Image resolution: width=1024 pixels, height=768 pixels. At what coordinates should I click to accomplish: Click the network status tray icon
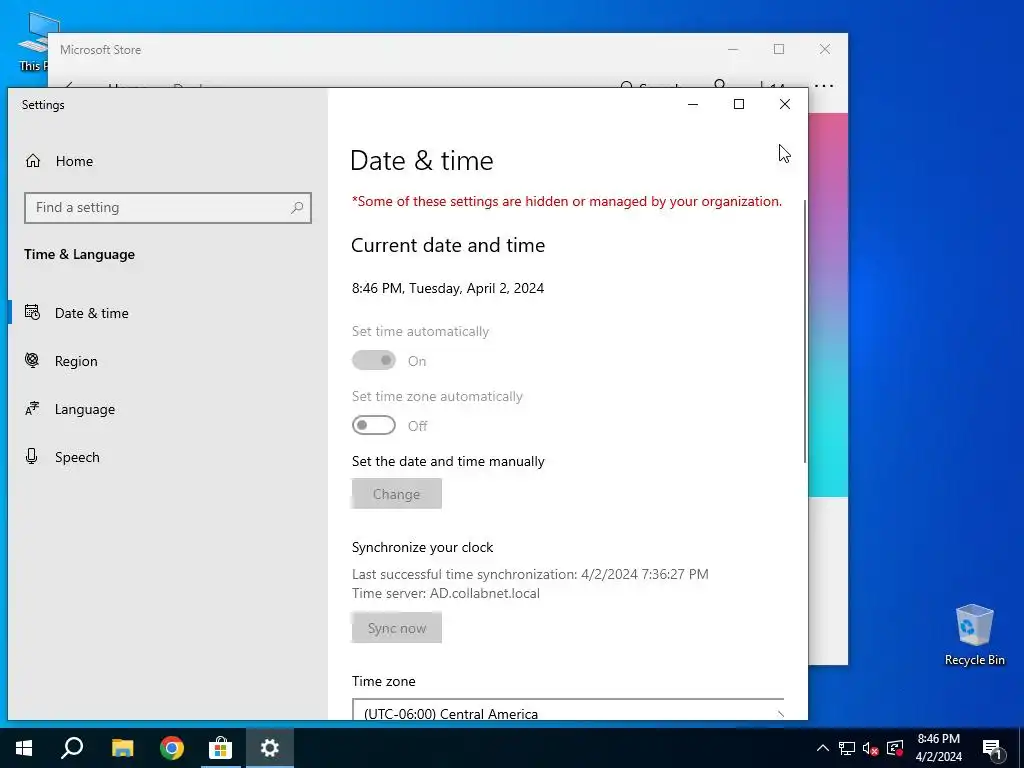(x=847, y=748)
